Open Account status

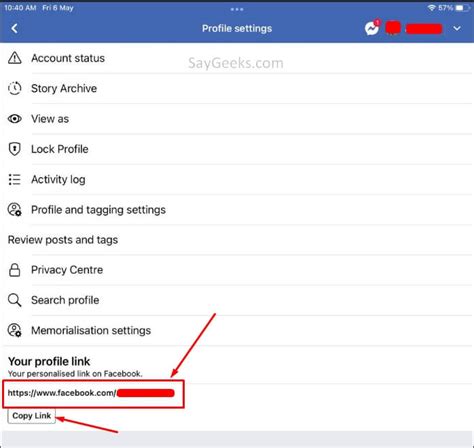237,58
